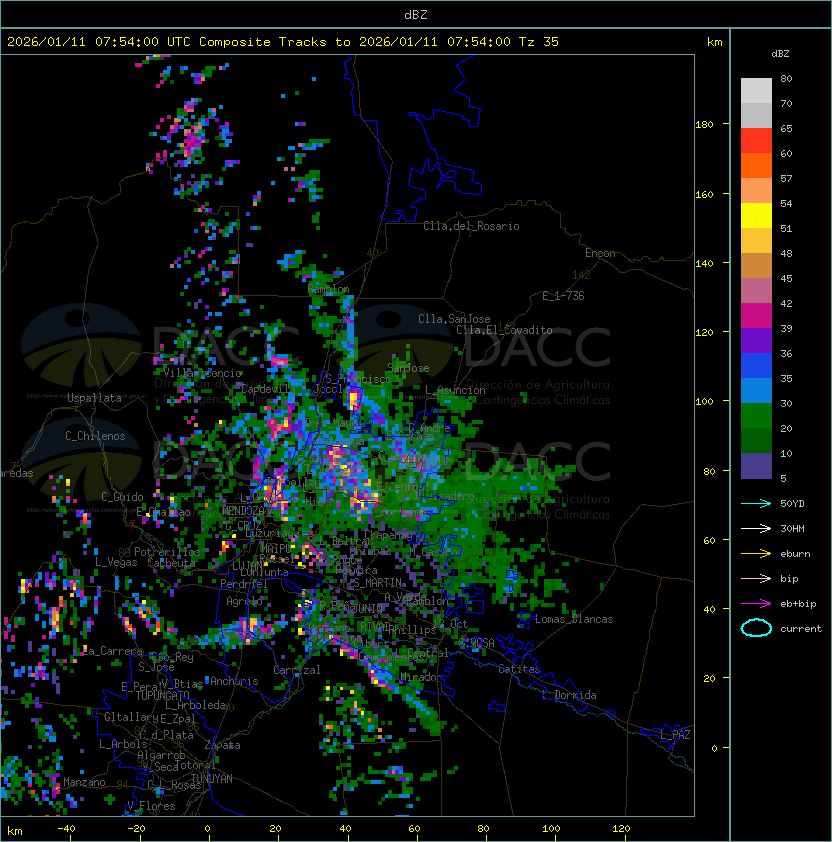The image size is (832, 842).
Task: Click the 'La_Carrera' map label
Action: click(x=113, y=651)
